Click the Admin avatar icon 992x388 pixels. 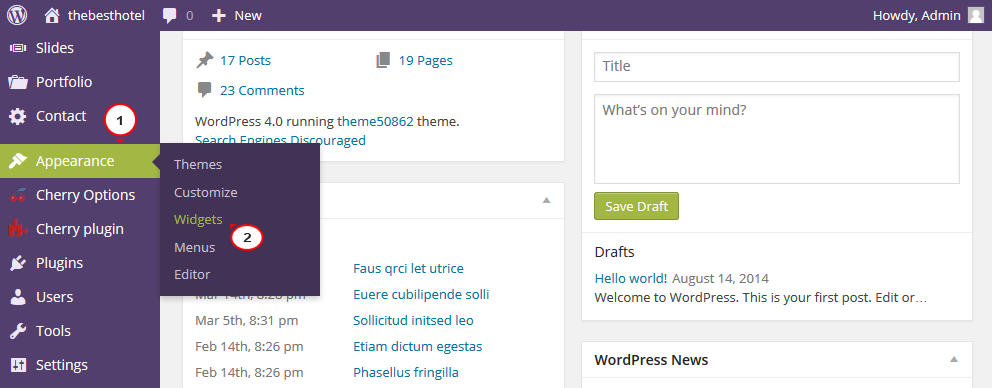[976, 15]
